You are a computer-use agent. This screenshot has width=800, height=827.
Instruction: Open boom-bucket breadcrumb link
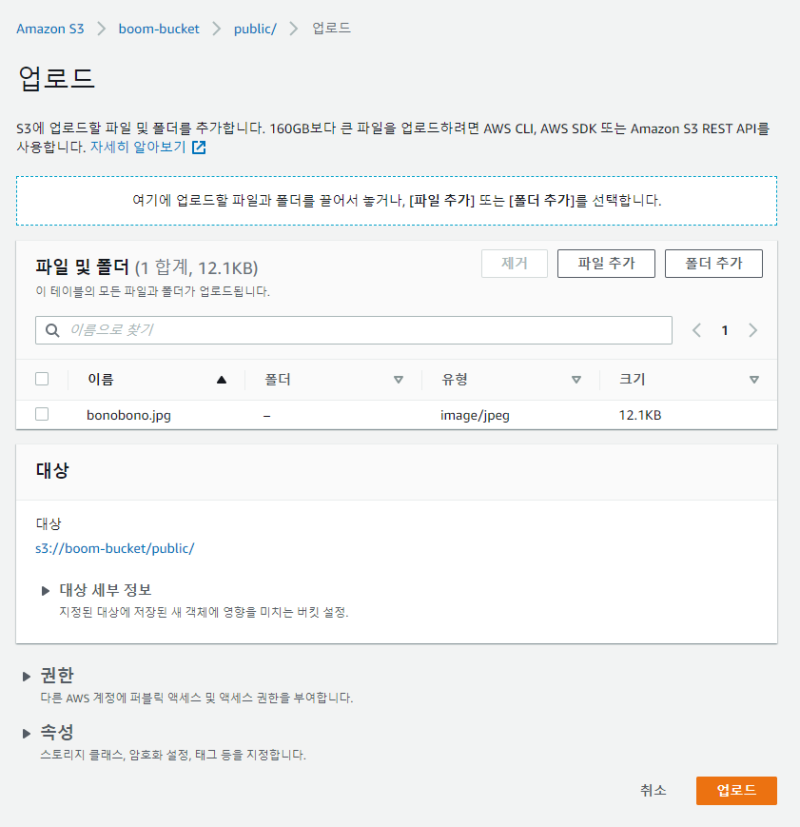[x=158, y=28]
